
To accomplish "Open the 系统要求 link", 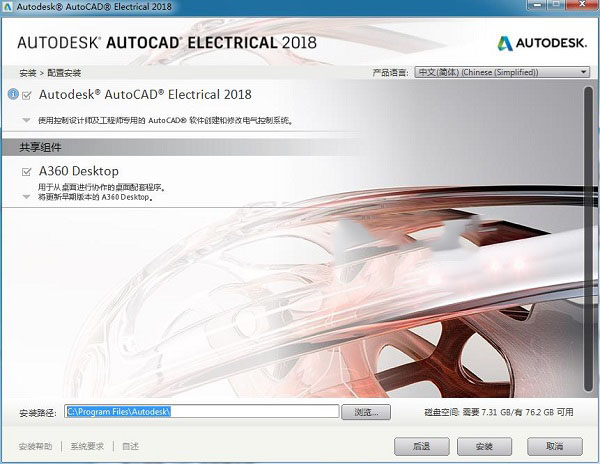I will [87, 445].
